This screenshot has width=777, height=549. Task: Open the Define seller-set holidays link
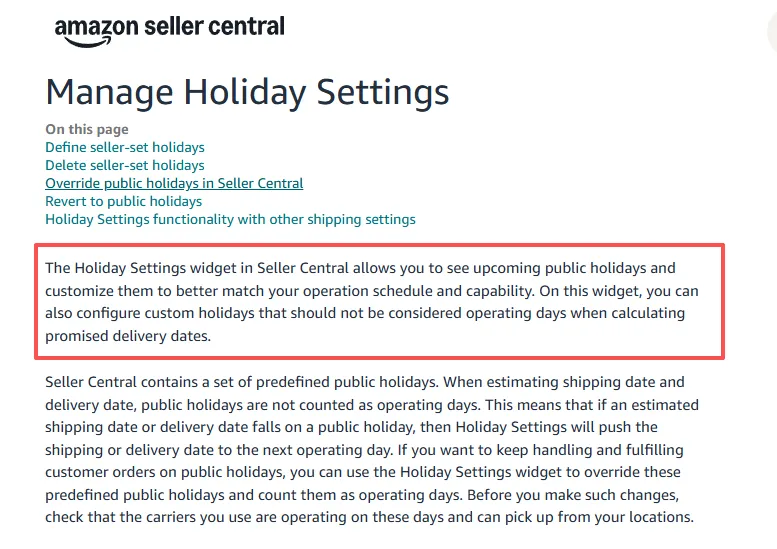coord(125,147)
